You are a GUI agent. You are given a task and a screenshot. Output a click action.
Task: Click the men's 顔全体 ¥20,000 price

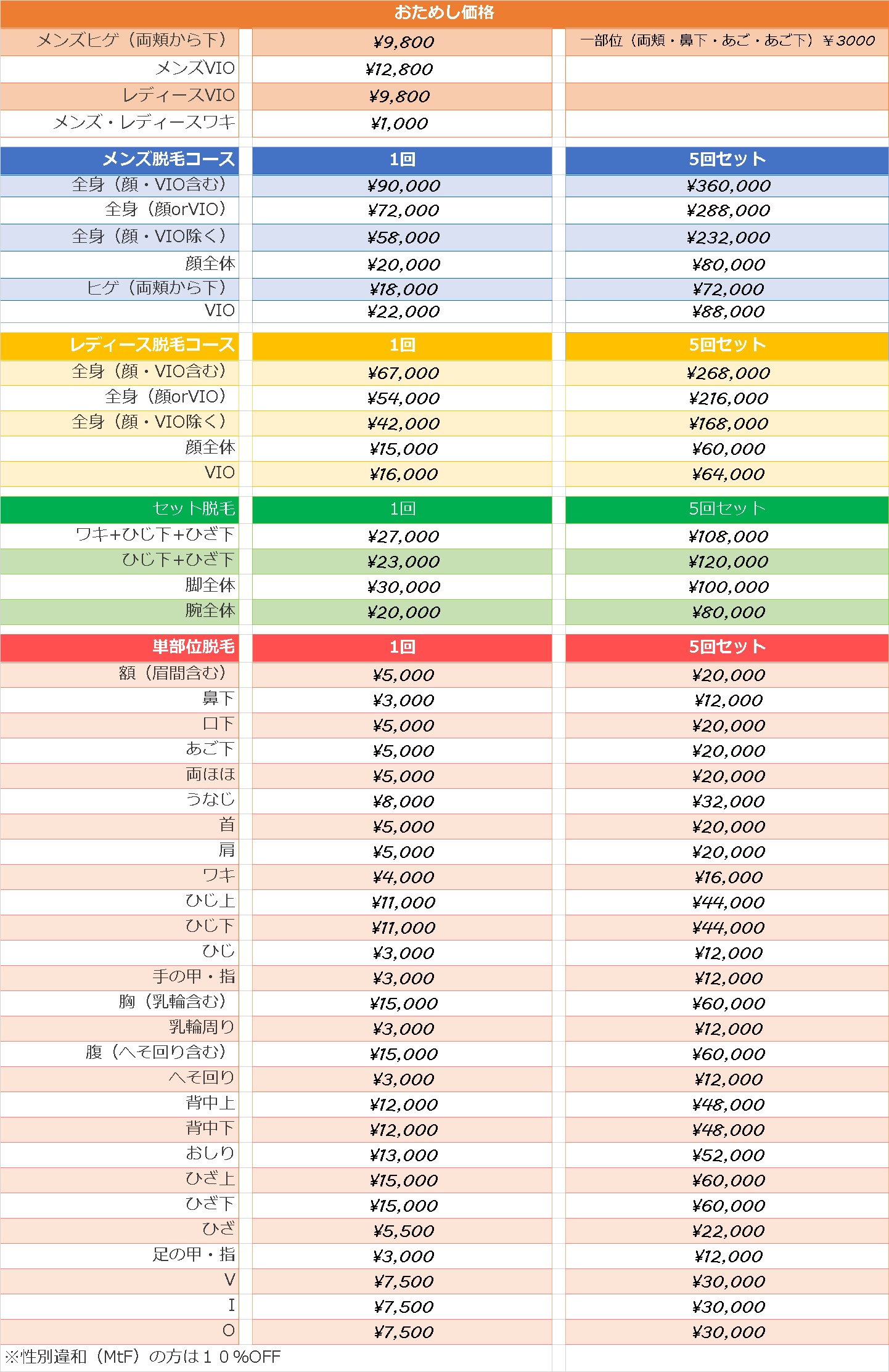tap(404, 265)
